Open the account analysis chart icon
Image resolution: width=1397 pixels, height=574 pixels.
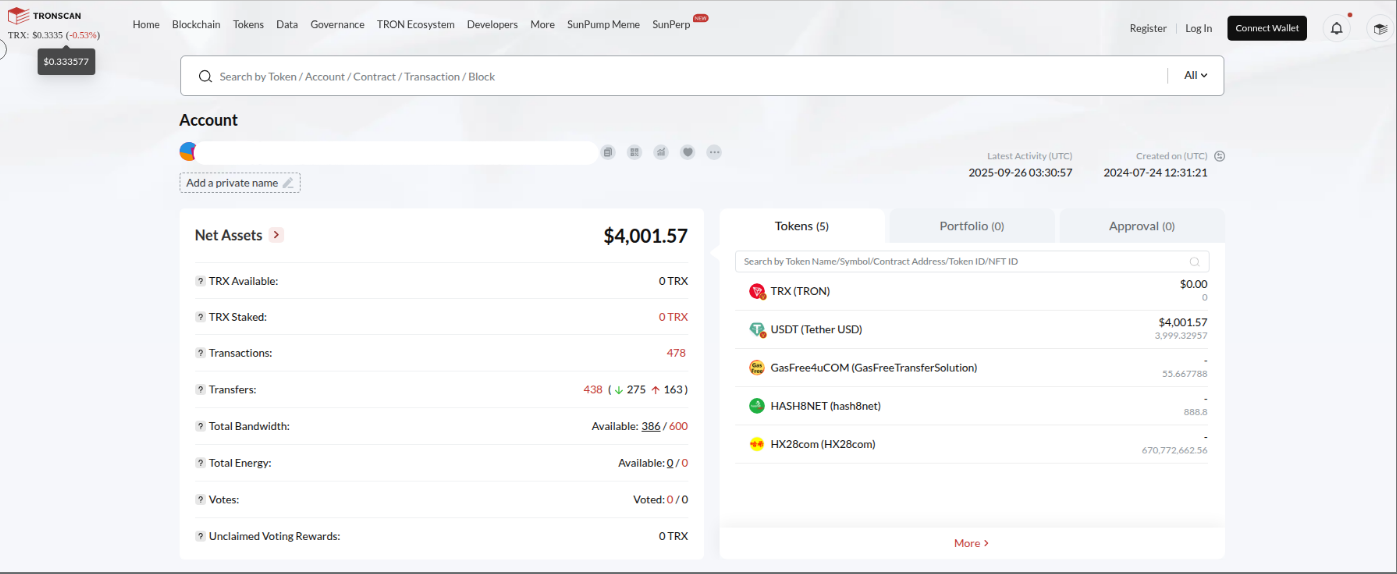pyautogui.click(x=661, y=152)
